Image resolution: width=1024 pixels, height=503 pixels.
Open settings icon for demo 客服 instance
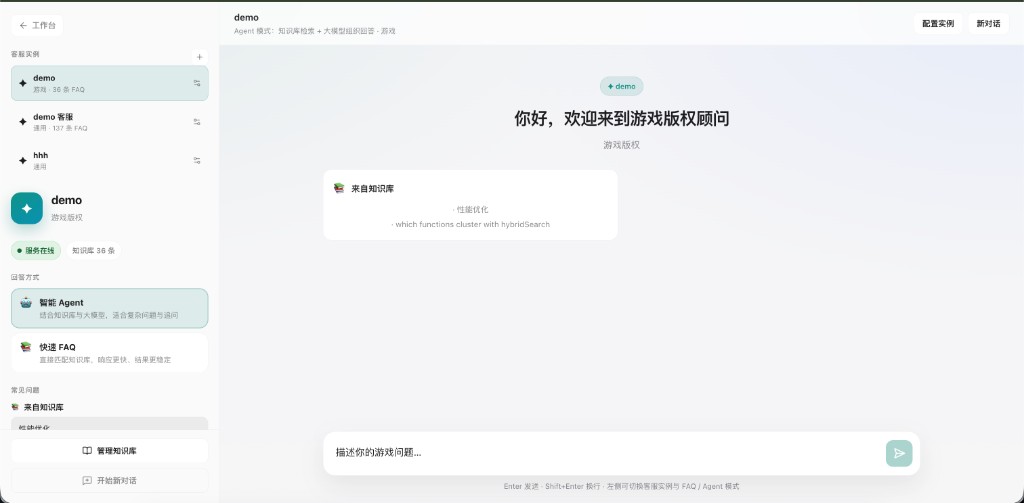point(197,122)
